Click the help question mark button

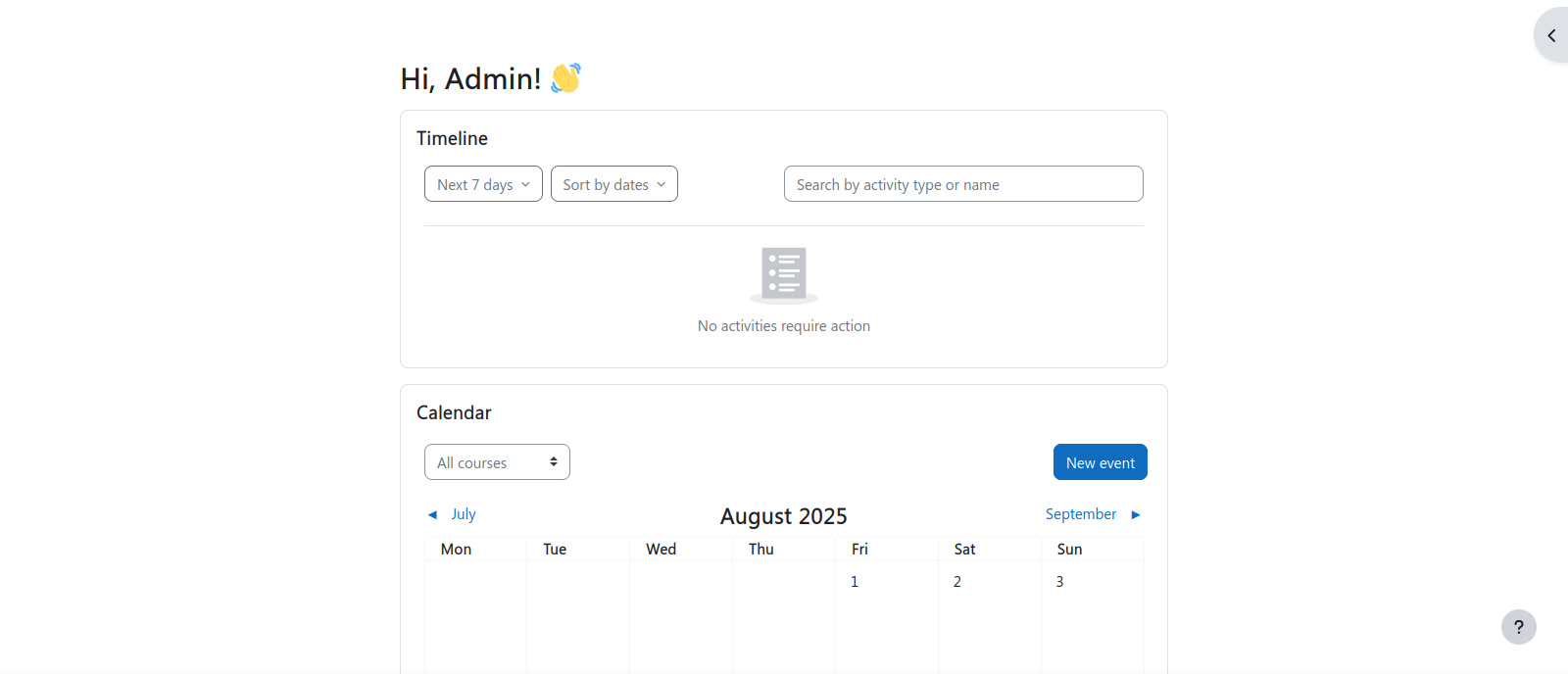pyautogui.click(x=1518, y=627)
